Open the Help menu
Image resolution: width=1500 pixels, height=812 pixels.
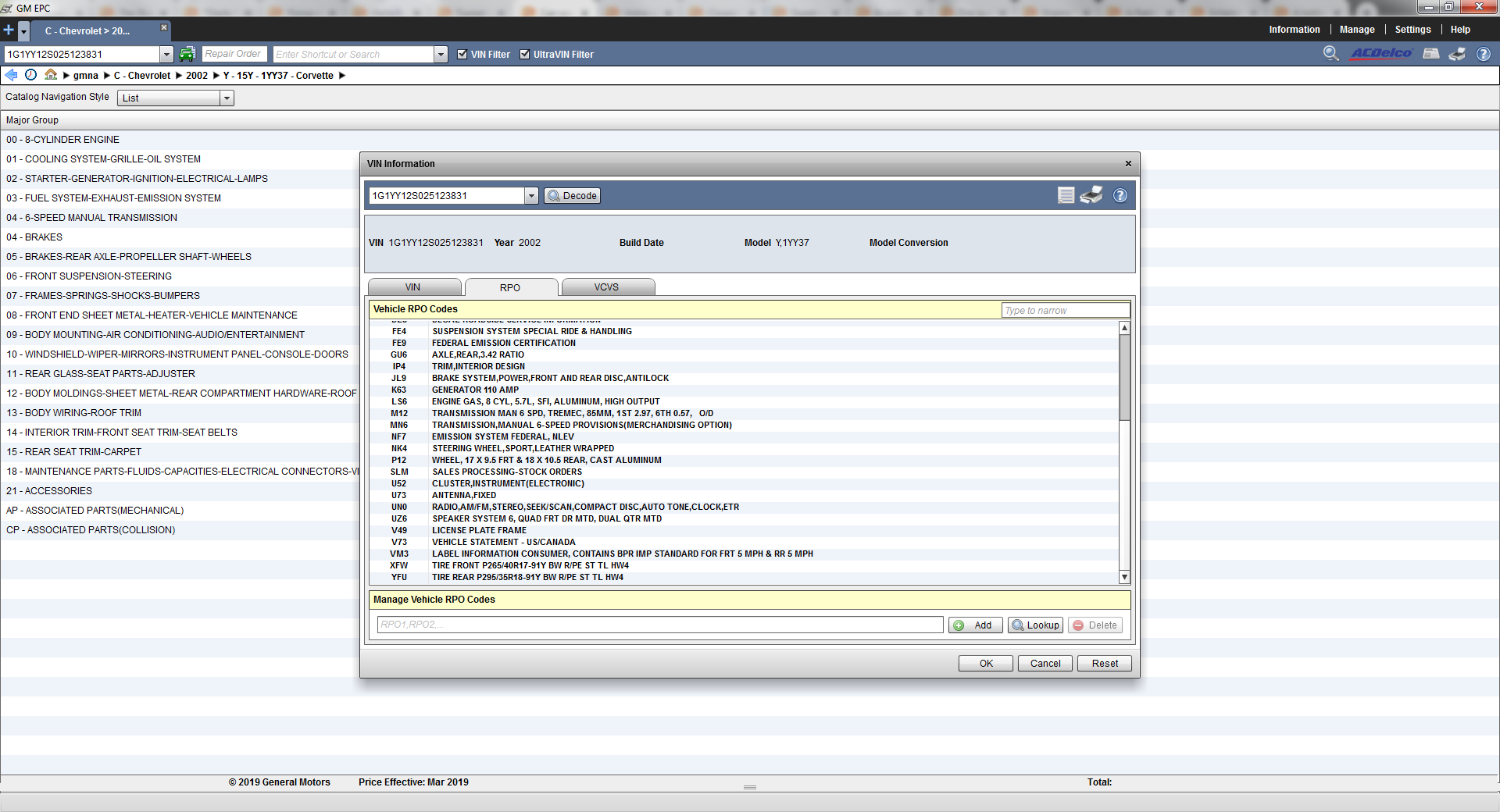pyautogui.click(x=1460, y=30)
